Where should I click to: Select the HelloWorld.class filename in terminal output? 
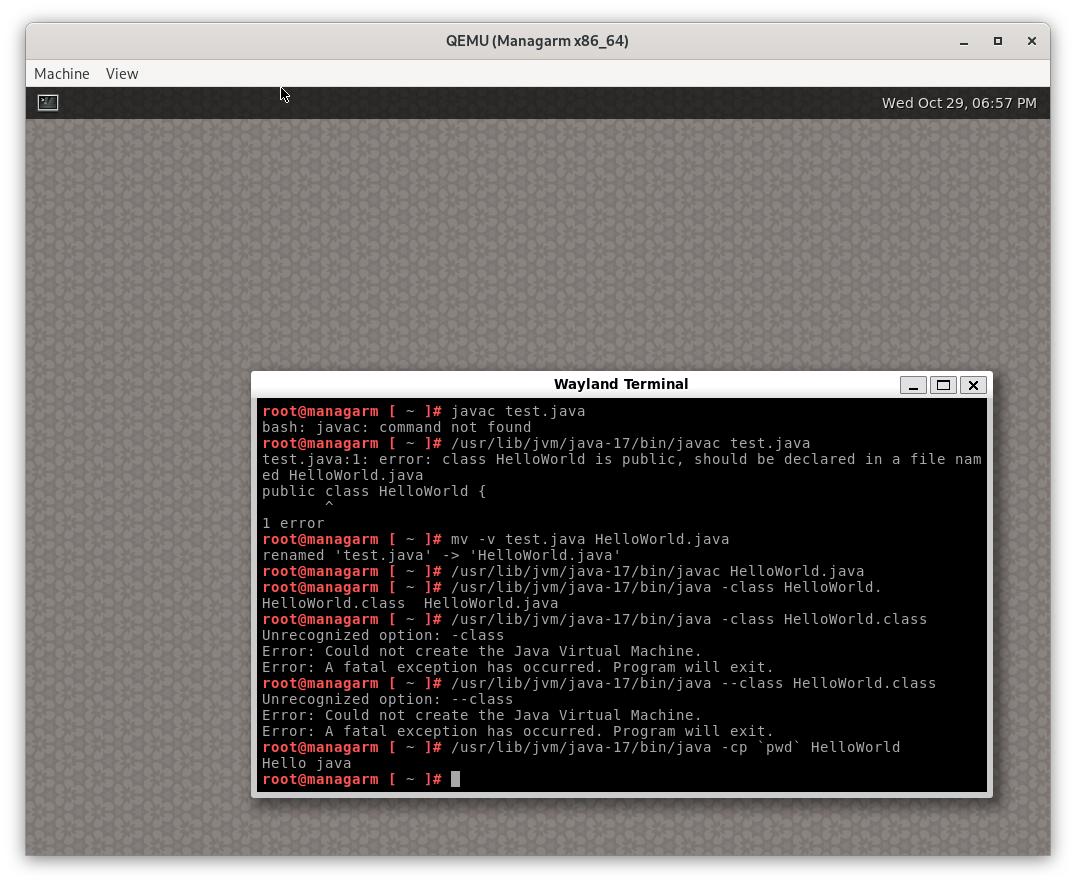pos(332,603)
